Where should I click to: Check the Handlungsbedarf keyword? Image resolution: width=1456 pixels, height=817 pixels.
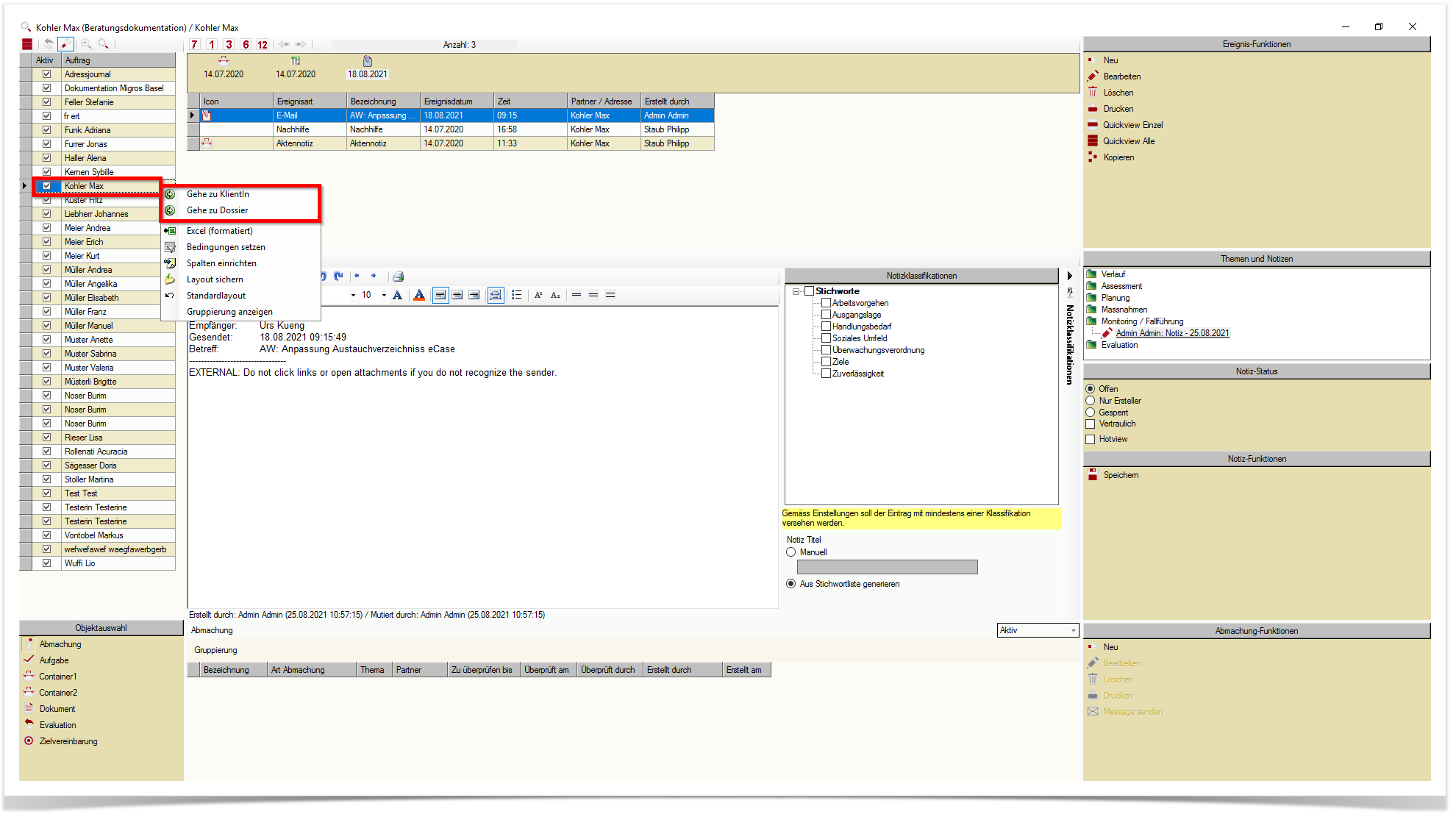click(x=827, y=327)
